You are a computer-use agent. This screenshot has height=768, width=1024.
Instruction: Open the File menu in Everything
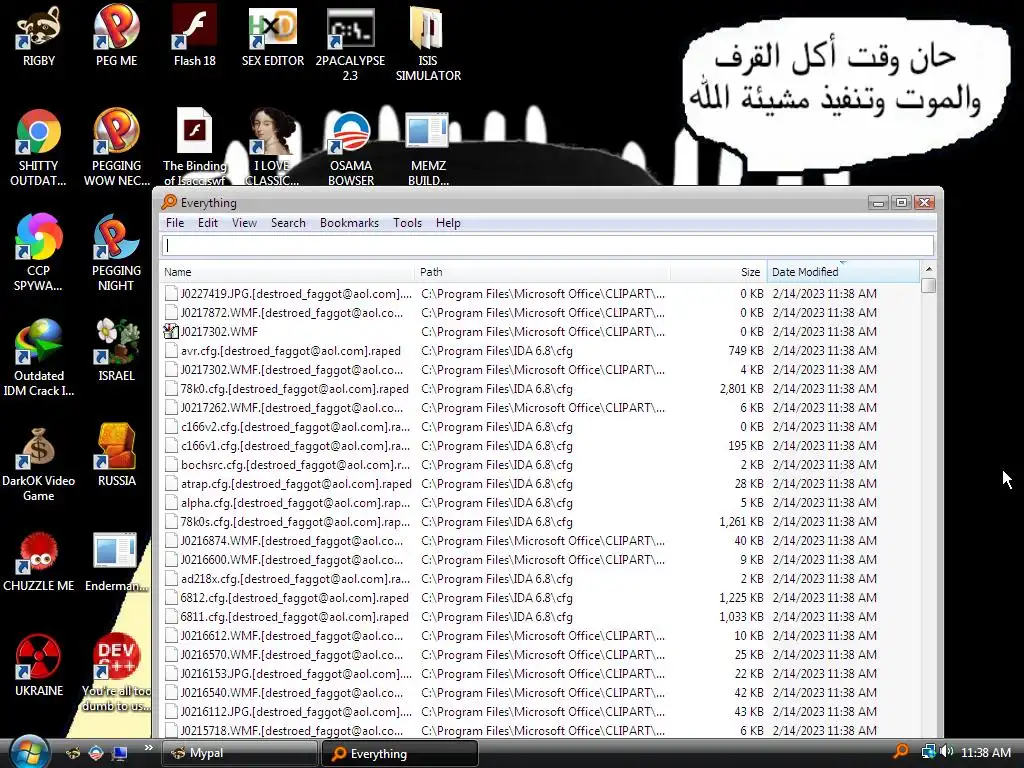coord(175,223)
